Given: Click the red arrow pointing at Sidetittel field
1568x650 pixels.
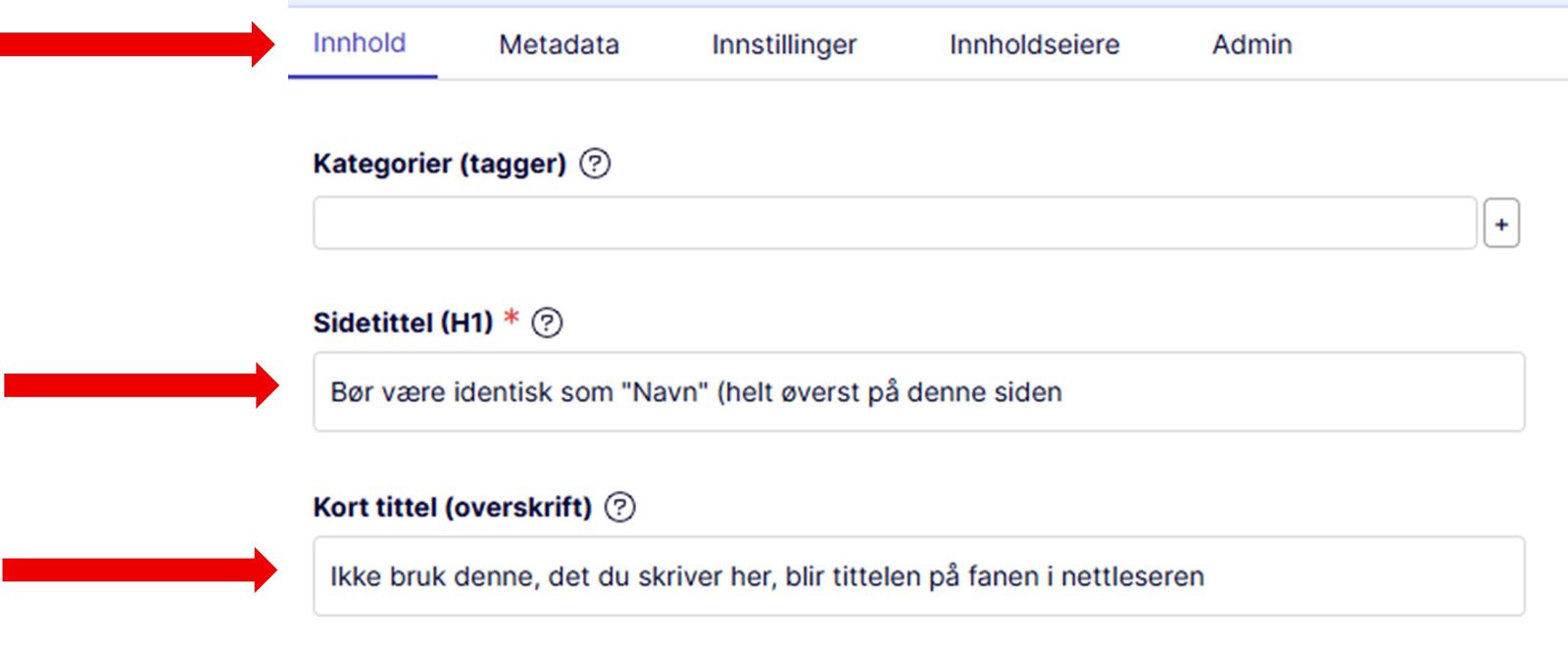Looking at the screenshot, I should pos(140,385).
